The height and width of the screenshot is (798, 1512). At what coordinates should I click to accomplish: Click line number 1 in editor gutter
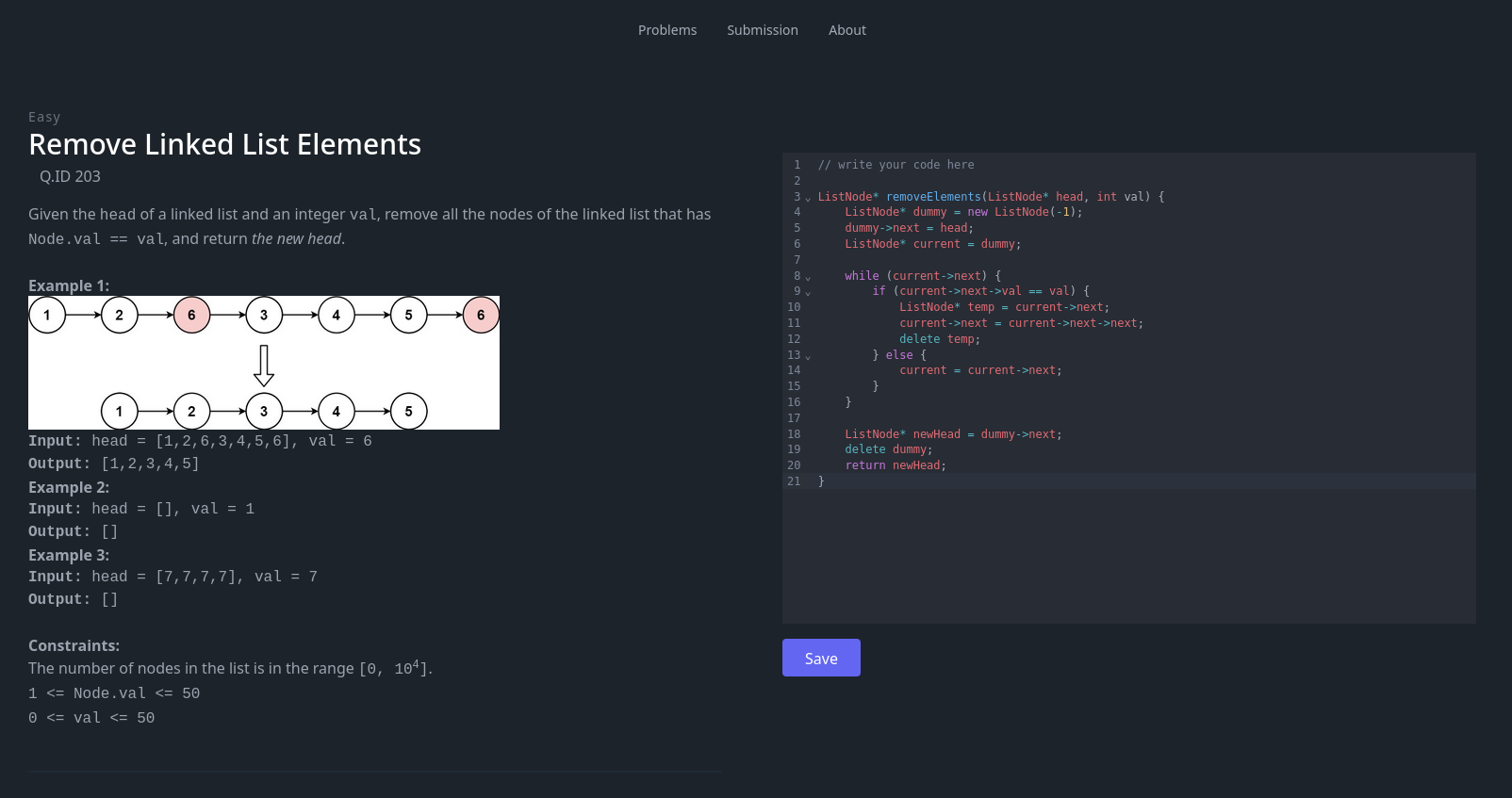point(797,165)
